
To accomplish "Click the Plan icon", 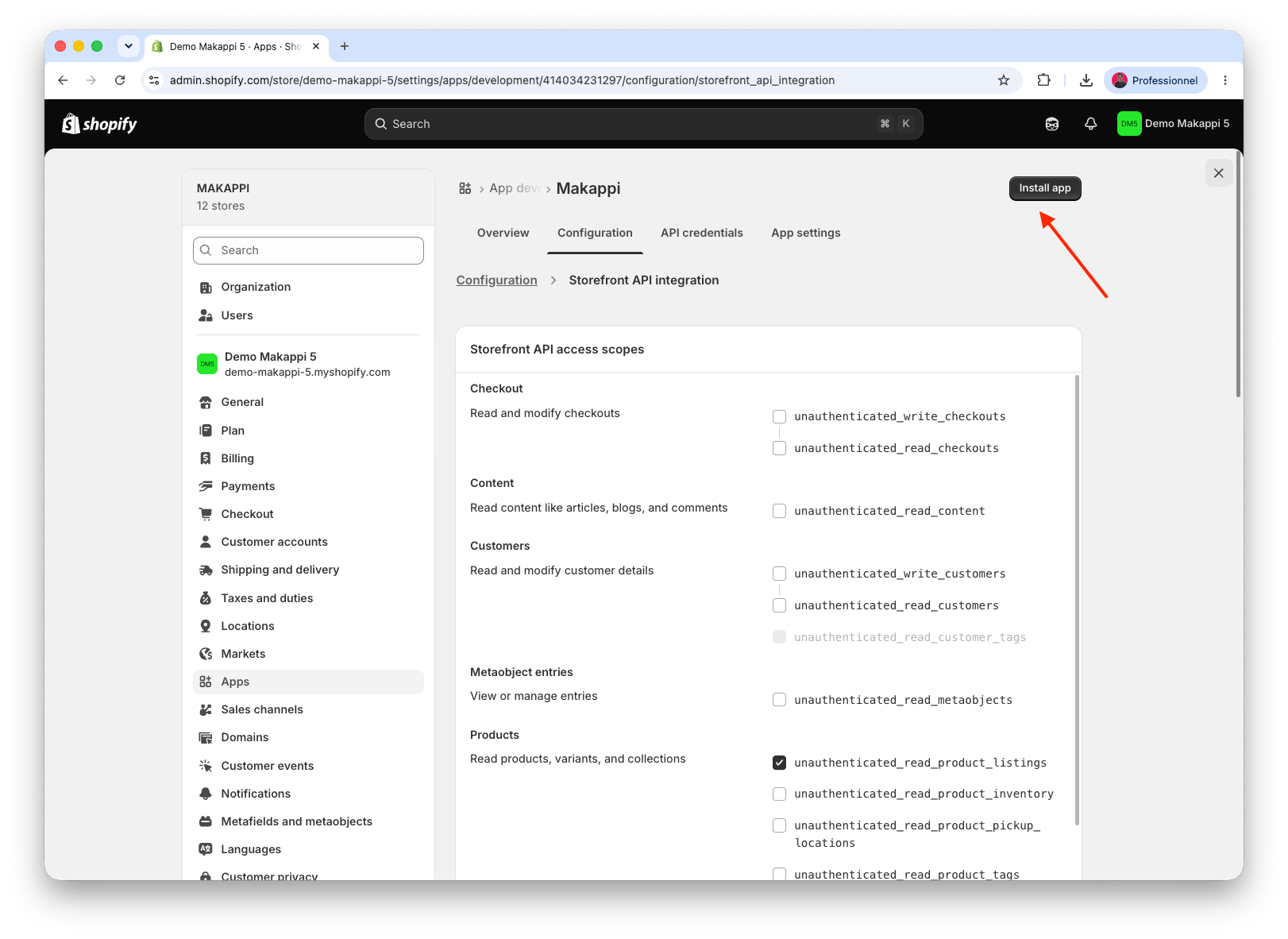I will tap(206, 431).
